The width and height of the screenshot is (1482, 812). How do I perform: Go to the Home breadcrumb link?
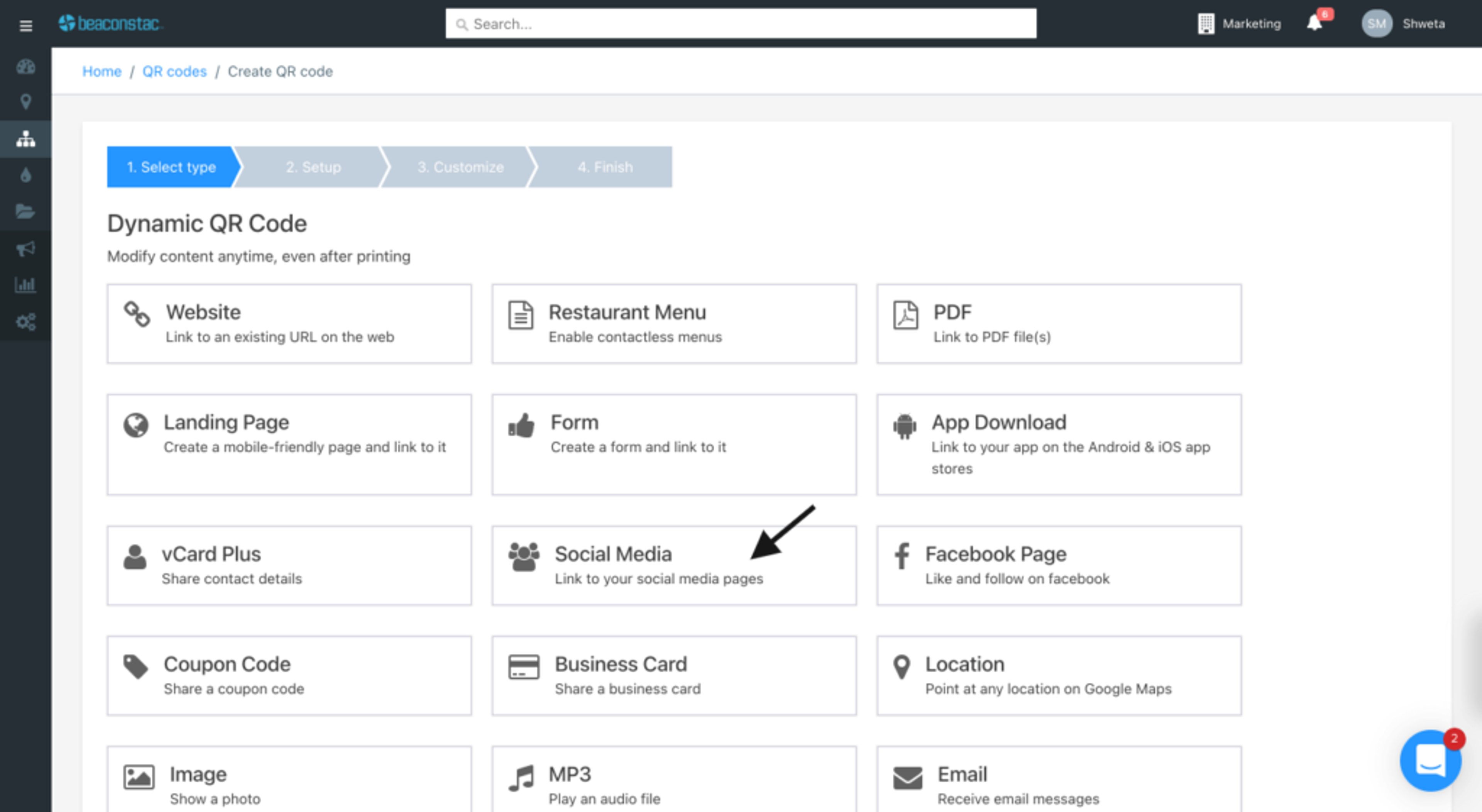click(x=102, y=71)
